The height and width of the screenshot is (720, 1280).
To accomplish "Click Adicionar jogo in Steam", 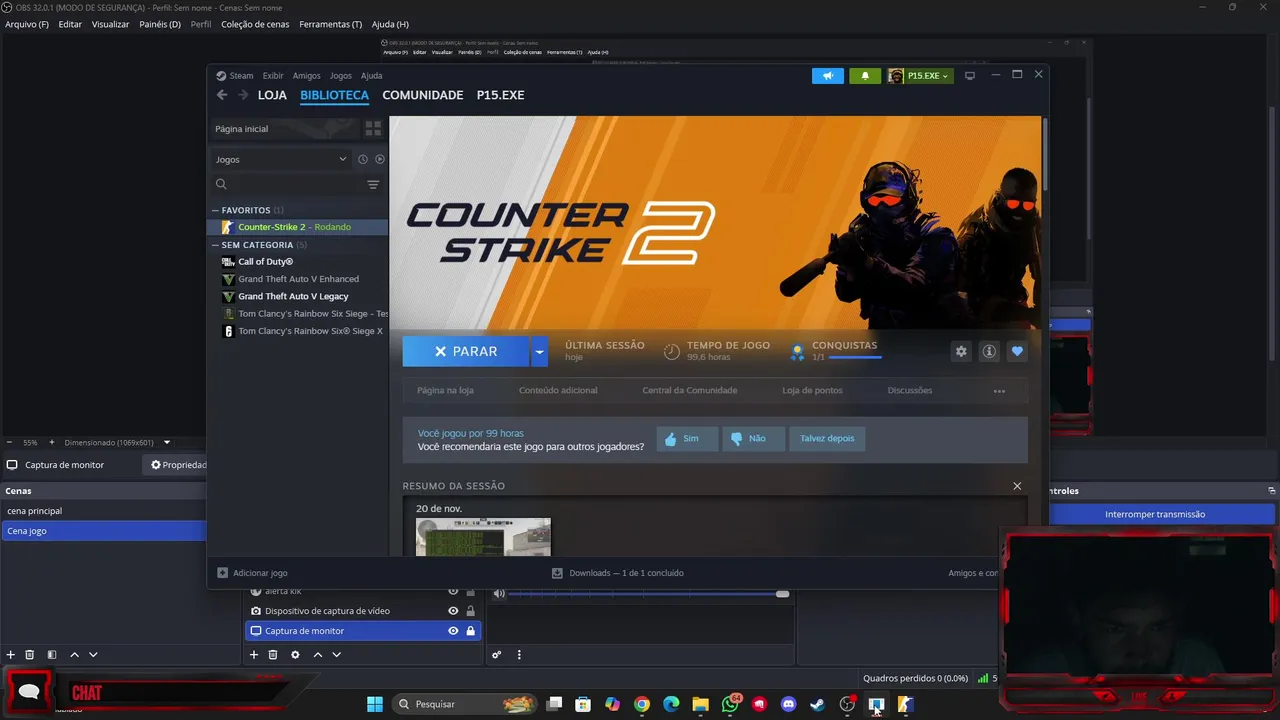I will (x=252, y=573).
